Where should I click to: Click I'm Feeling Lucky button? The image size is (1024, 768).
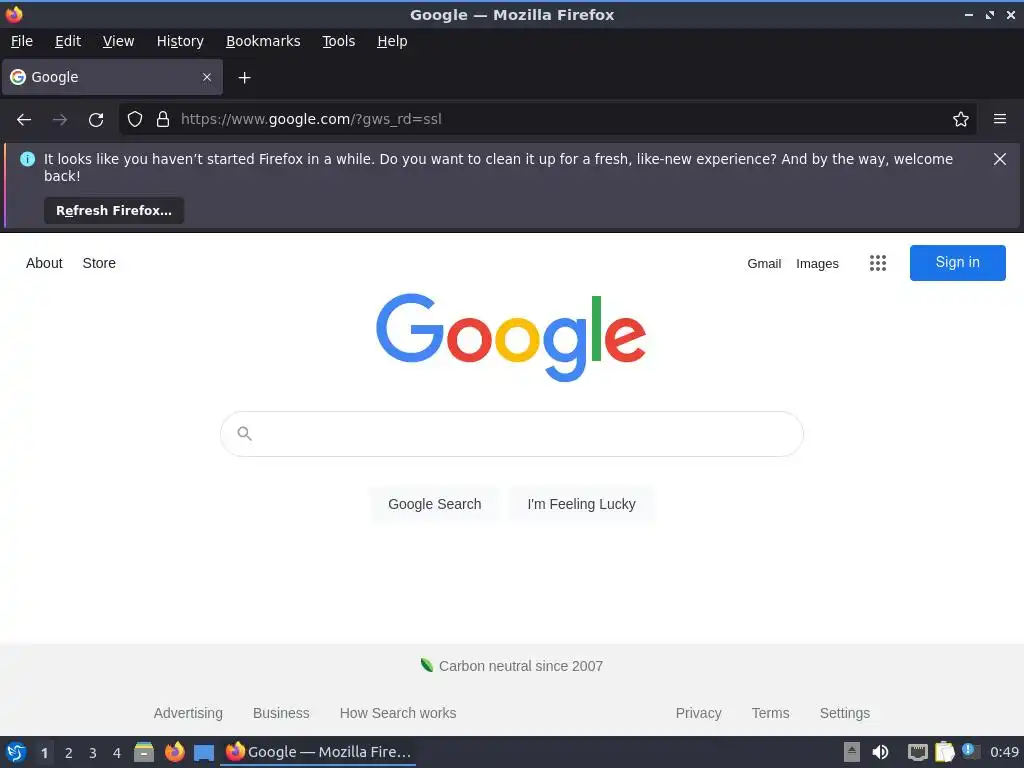click(581, 504)
